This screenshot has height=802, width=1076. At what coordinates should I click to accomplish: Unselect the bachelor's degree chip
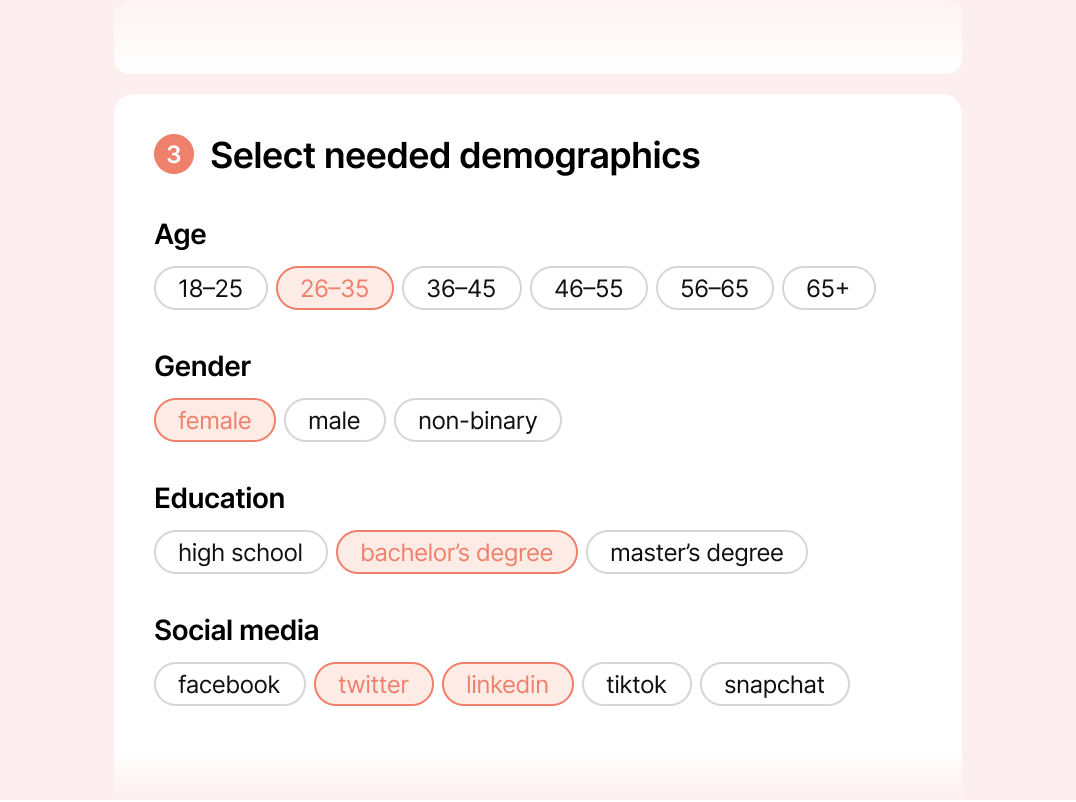click(x=457, y=552)
